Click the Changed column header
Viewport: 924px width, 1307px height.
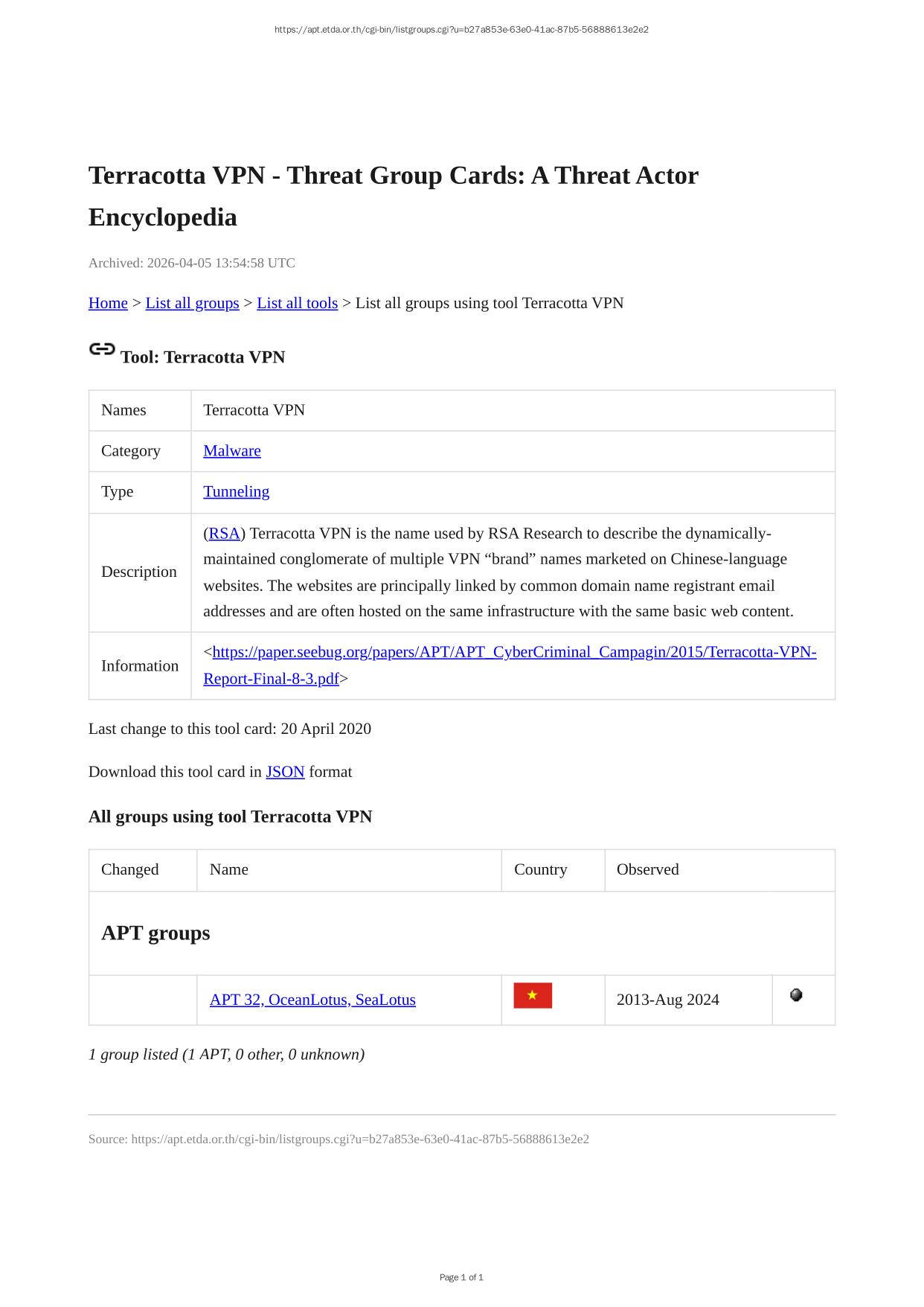(130, 869)
